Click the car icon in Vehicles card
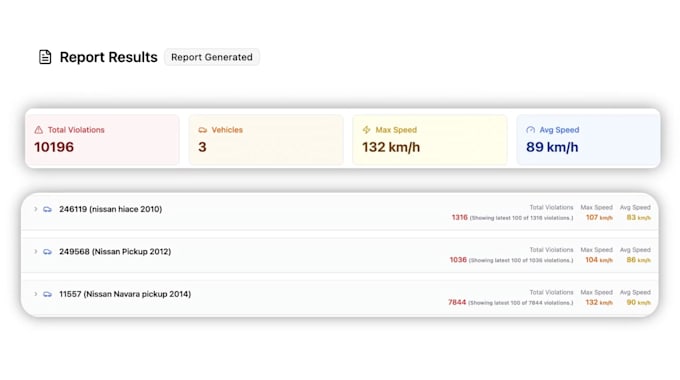Screen dimensions: 680x380 pos(203,130)
